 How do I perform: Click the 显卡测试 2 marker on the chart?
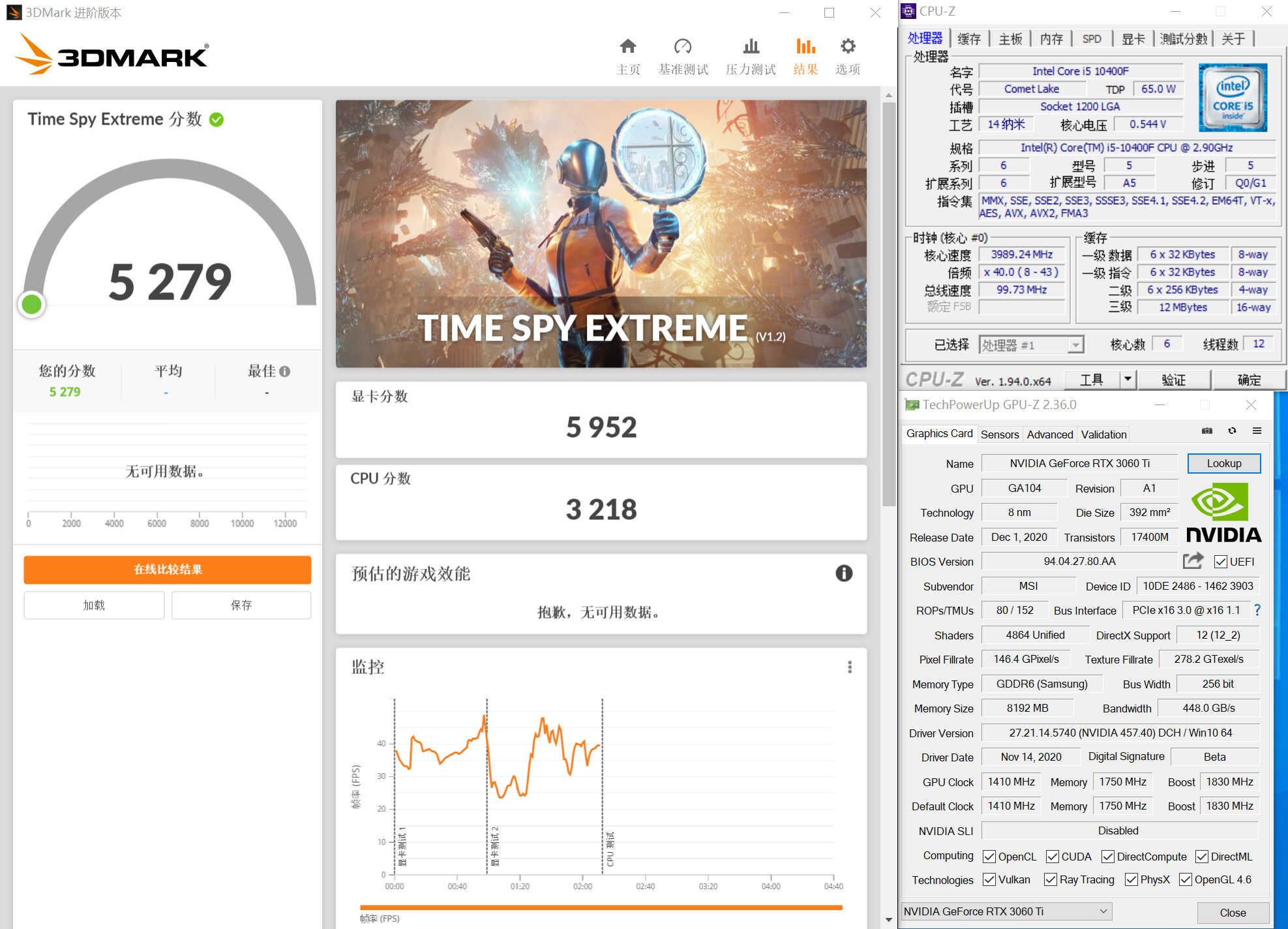coord(495,846)
